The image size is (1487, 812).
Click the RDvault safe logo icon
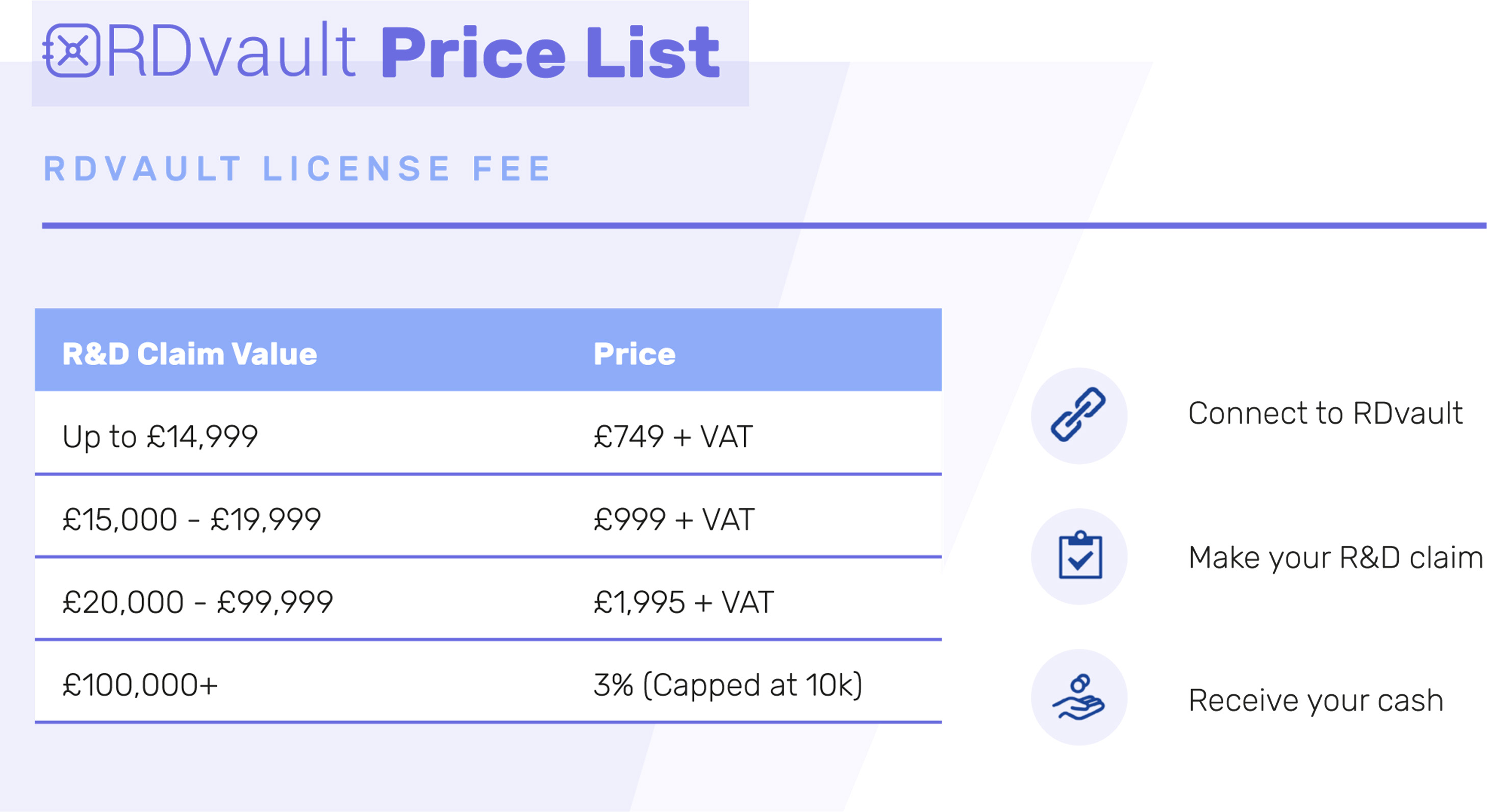71,50
